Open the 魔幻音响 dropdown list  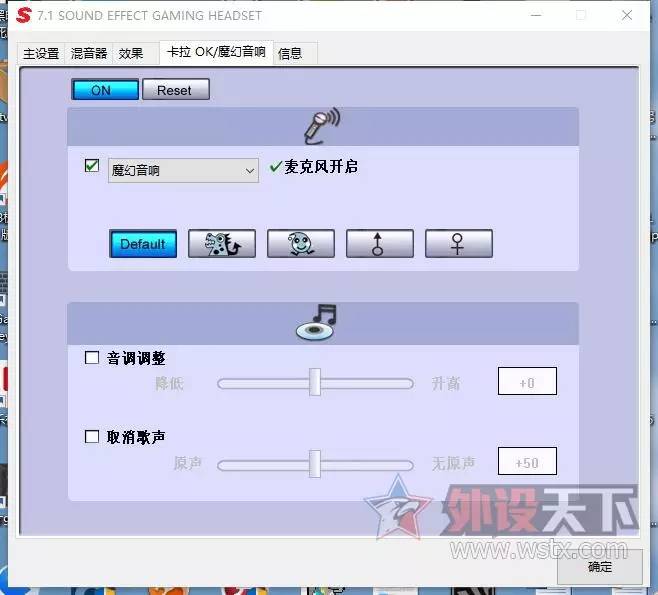point(183,170)
